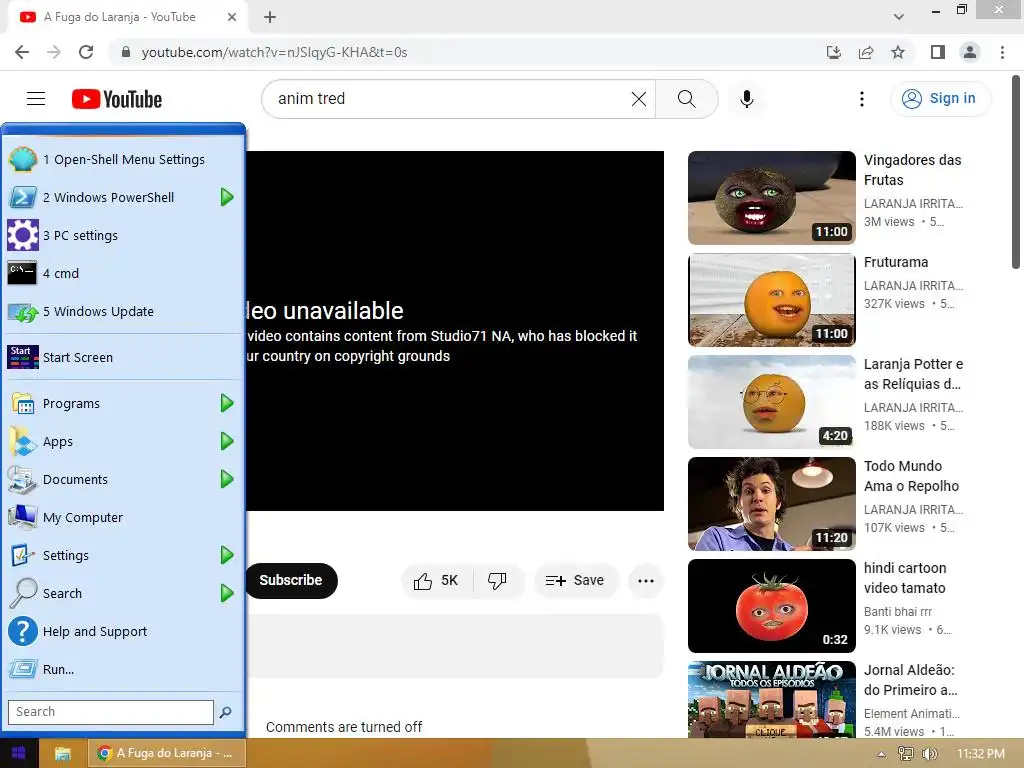Like the video with thumbs up
This screenshot has height=768, width=1024.
coord(436,581)
